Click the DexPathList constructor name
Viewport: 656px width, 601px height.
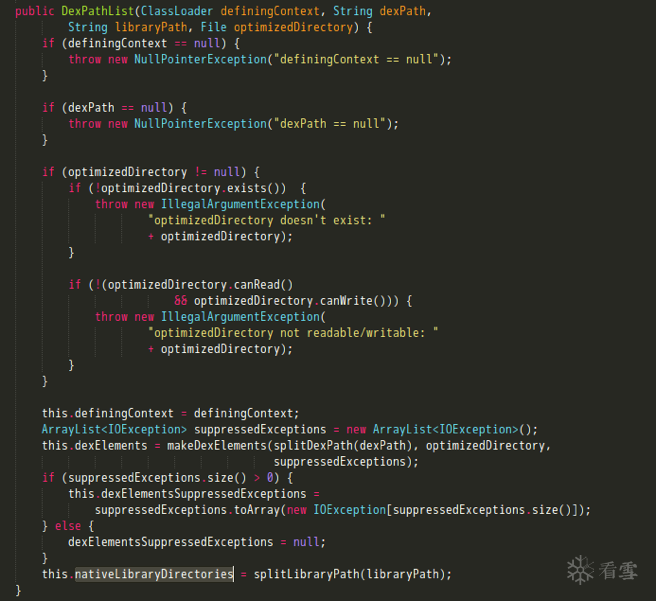pos(97,11)
